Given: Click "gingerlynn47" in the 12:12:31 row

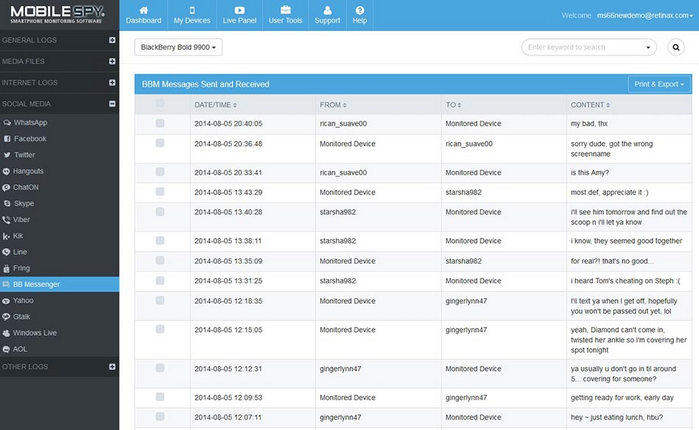Looking at the screenshot, I should click(340, 369).
